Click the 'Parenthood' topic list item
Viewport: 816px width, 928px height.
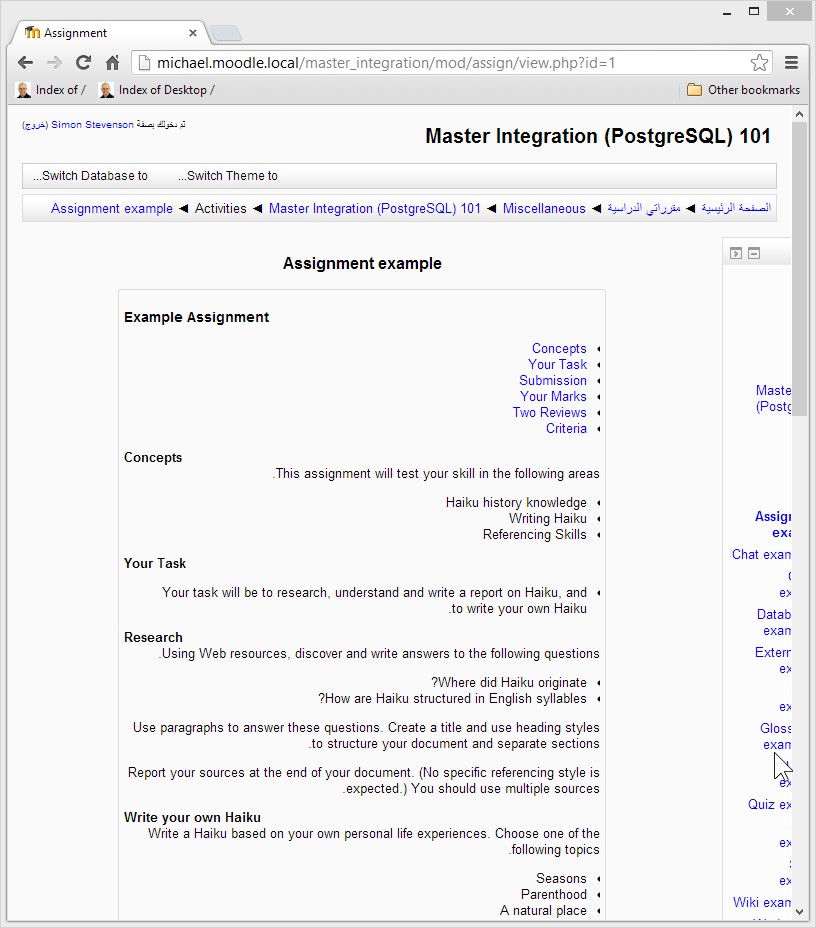554,894
